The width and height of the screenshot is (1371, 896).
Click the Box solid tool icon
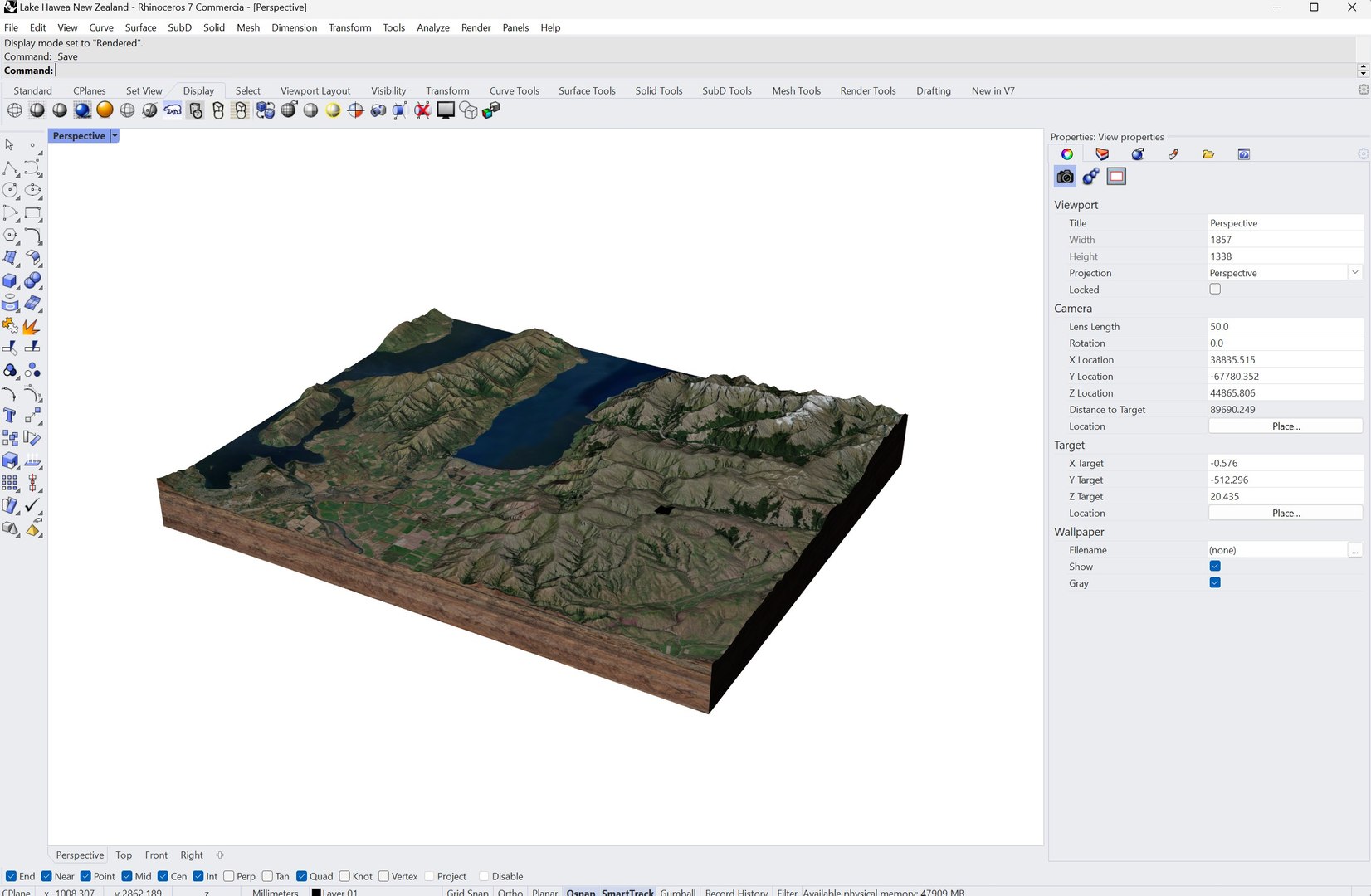coord(10,281)
